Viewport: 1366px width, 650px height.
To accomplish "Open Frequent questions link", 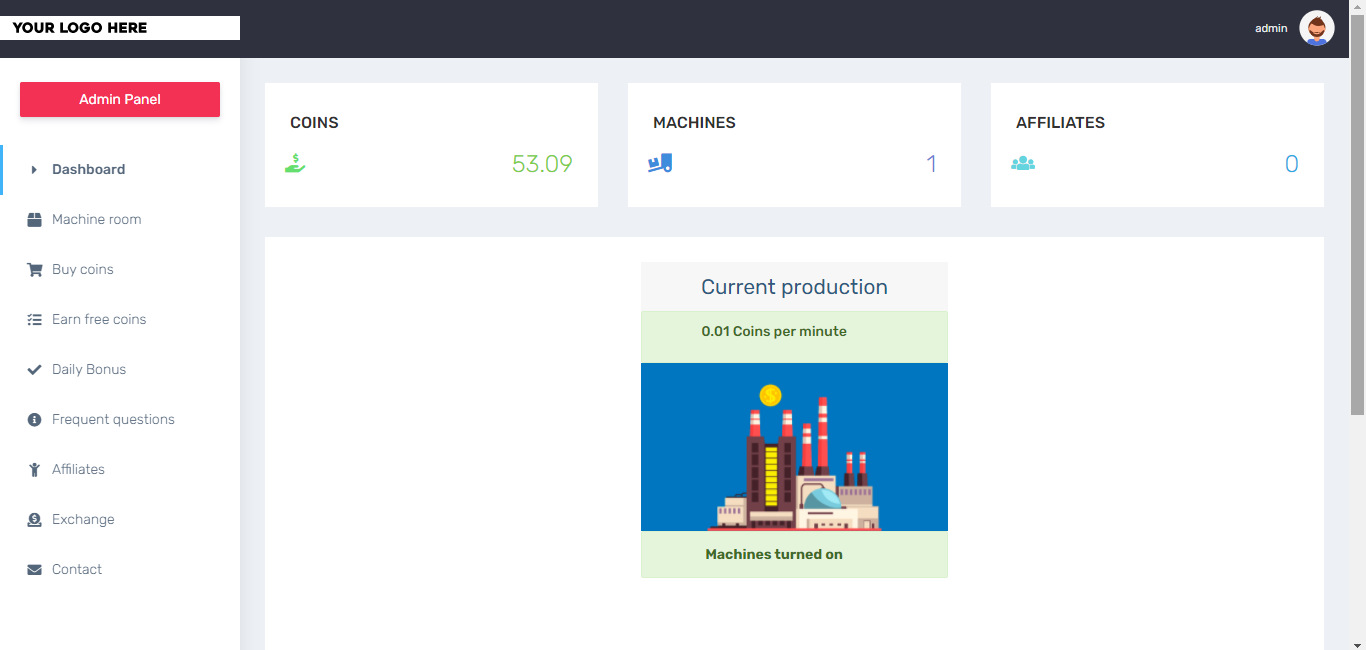I will [120, 420].
